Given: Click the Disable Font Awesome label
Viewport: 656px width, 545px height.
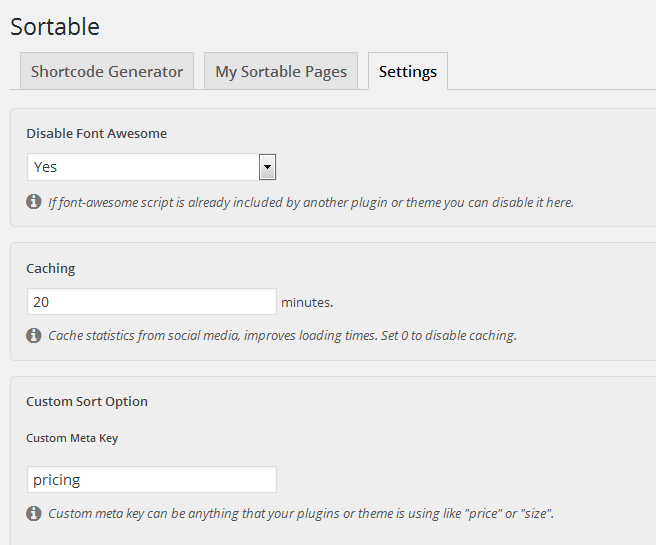Looking at the screenshot, I should pos(97,133).
